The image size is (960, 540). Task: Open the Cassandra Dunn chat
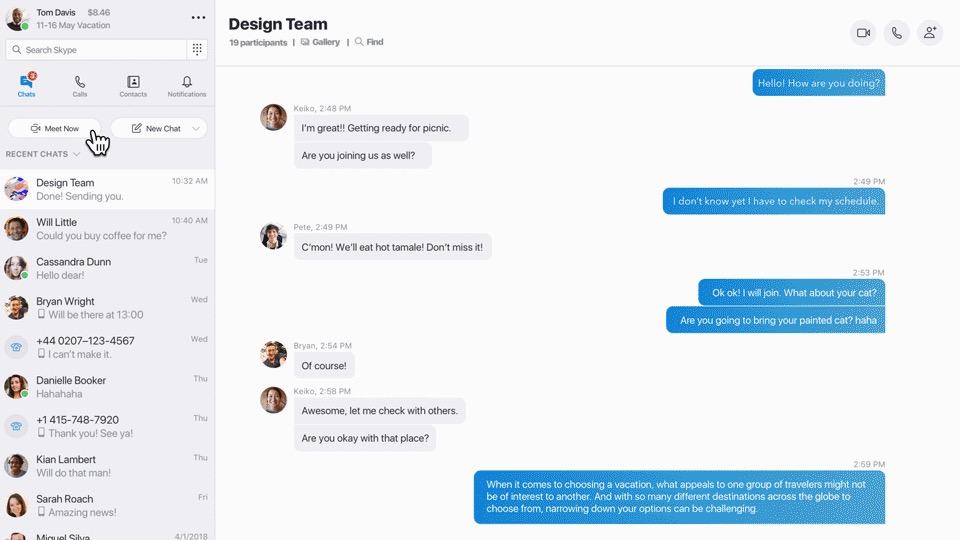[107, 268]
